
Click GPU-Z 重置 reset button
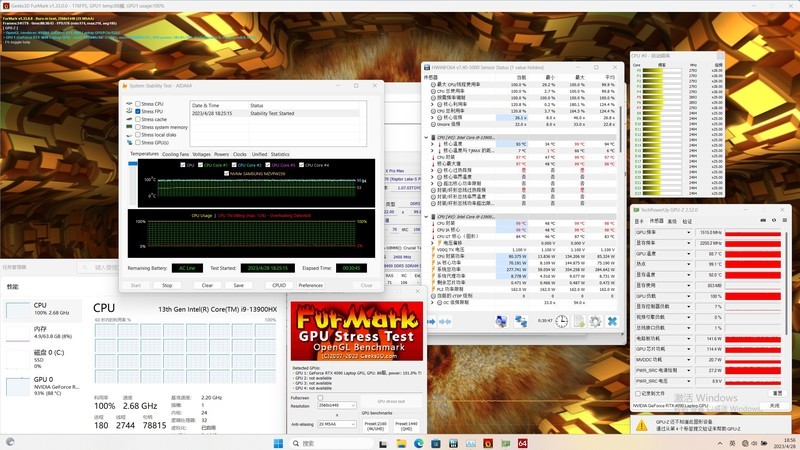777,393
